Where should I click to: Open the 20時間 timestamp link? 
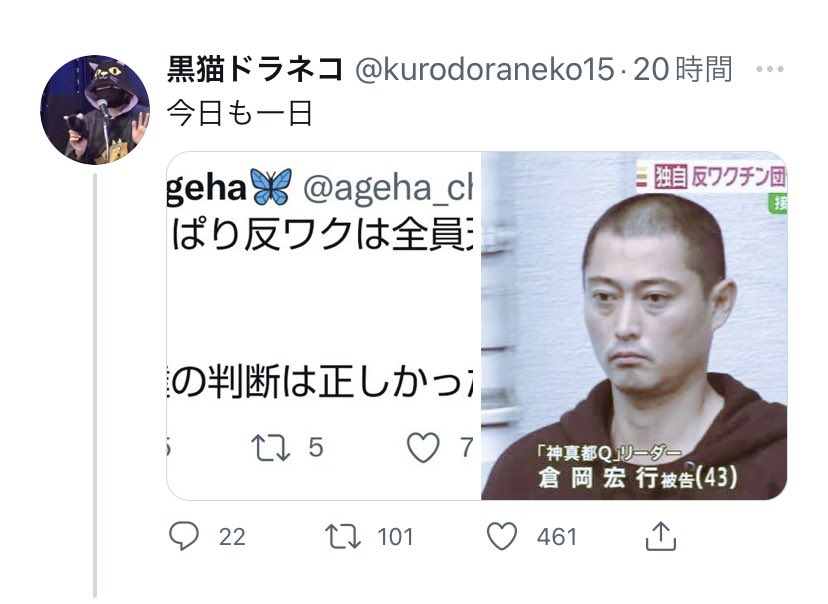coord(683,70)
